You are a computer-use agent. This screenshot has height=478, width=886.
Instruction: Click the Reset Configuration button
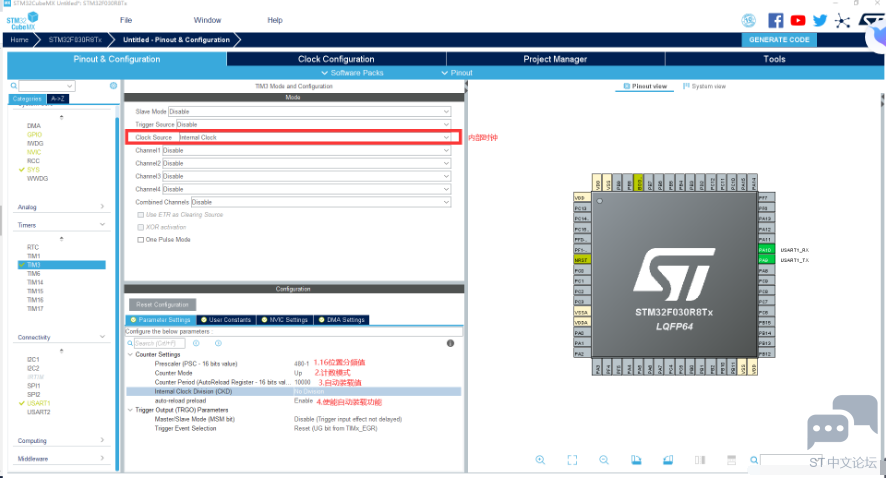[x=162, y=305]
